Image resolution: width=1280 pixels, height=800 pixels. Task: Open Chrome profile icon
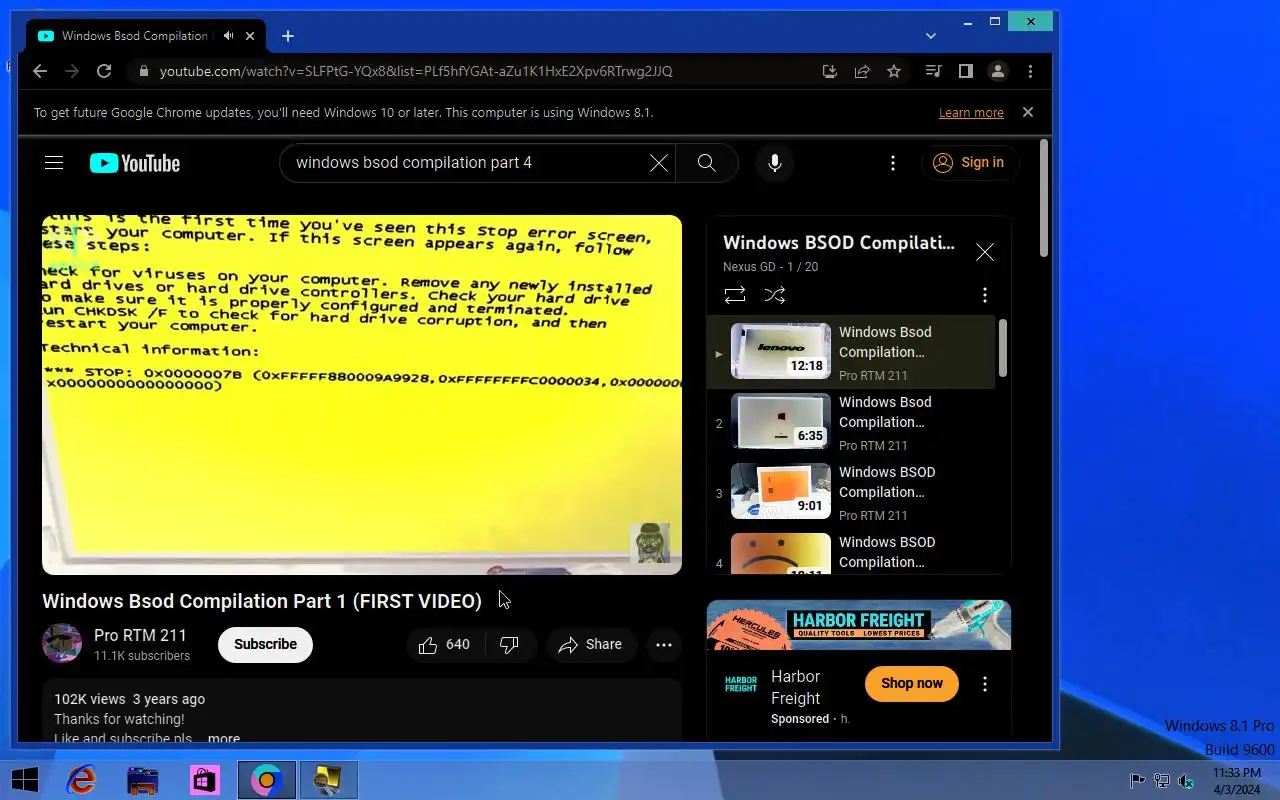coord(997,71)
